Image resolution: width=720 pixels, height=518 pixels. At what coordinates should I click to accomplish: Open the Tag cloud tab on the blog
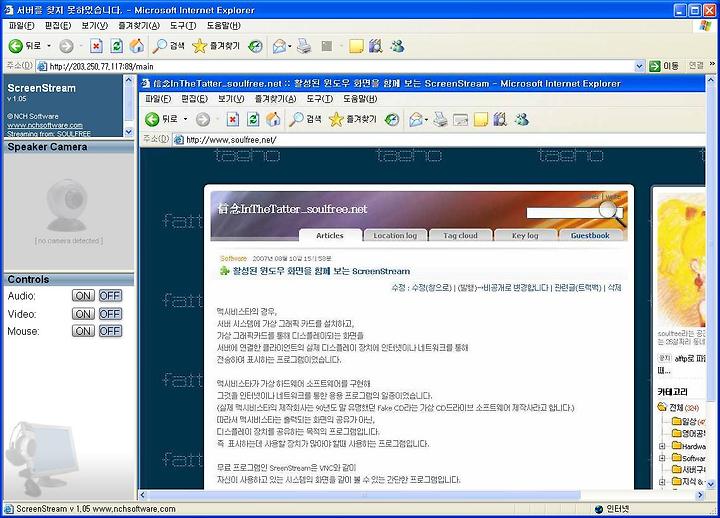(460, 236)
